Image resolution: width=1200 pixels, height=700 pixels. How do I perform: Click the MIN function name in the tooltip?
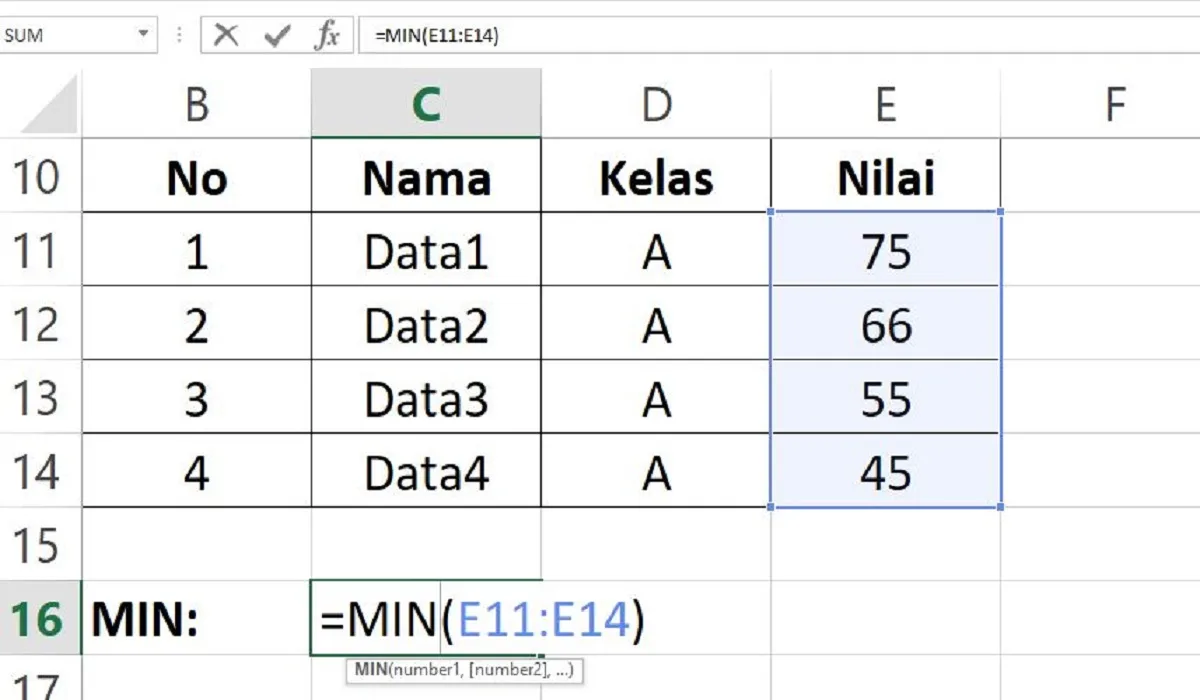372,670
